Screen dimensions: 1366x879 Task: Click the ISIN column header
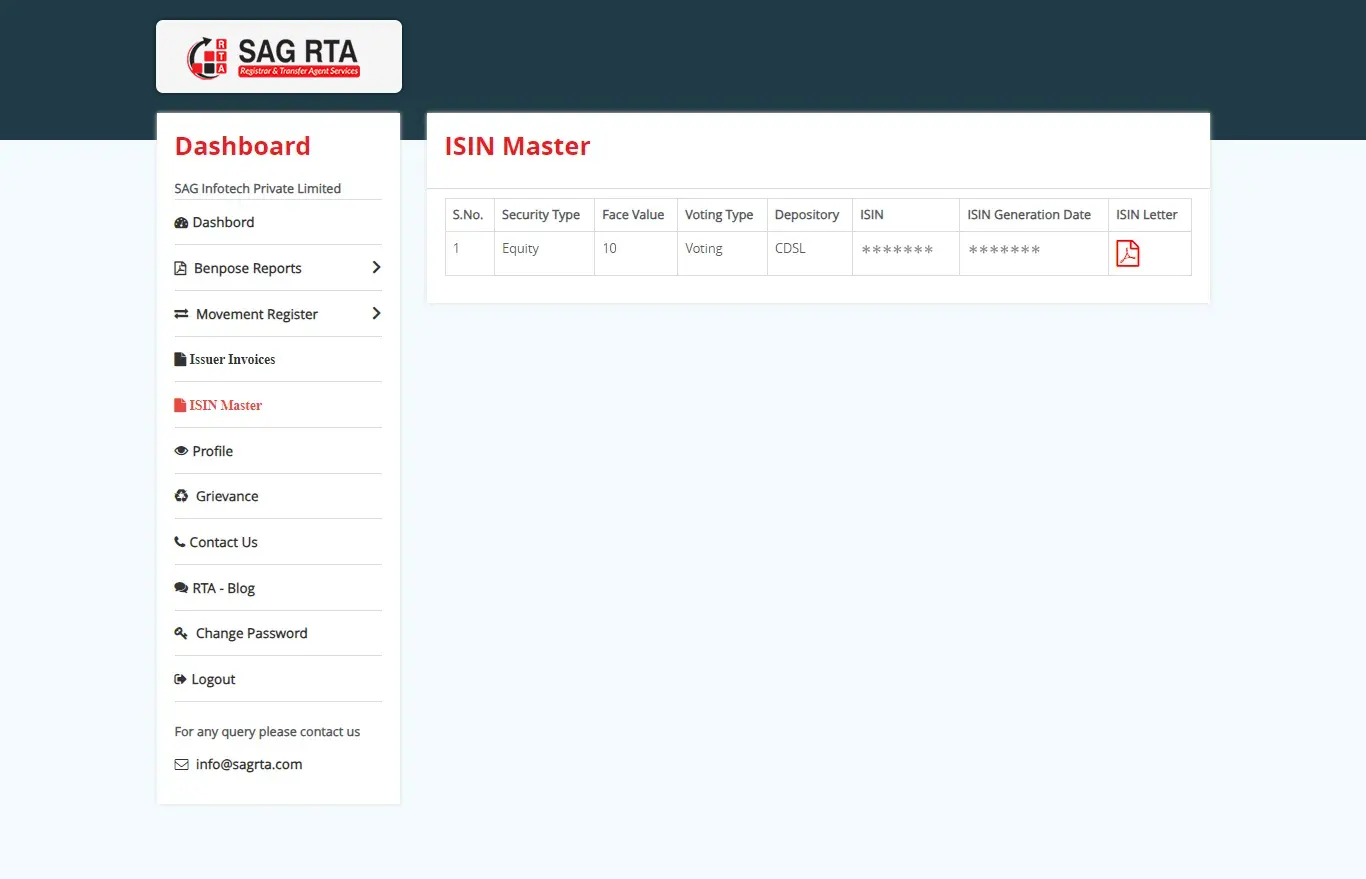click(x=872, y=215)
